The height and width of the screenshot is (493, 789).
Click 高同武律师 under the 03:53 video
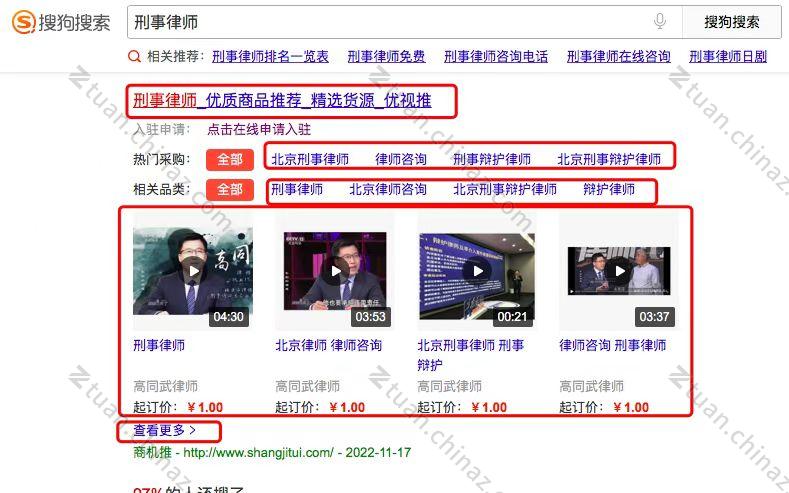pos(307,386)
